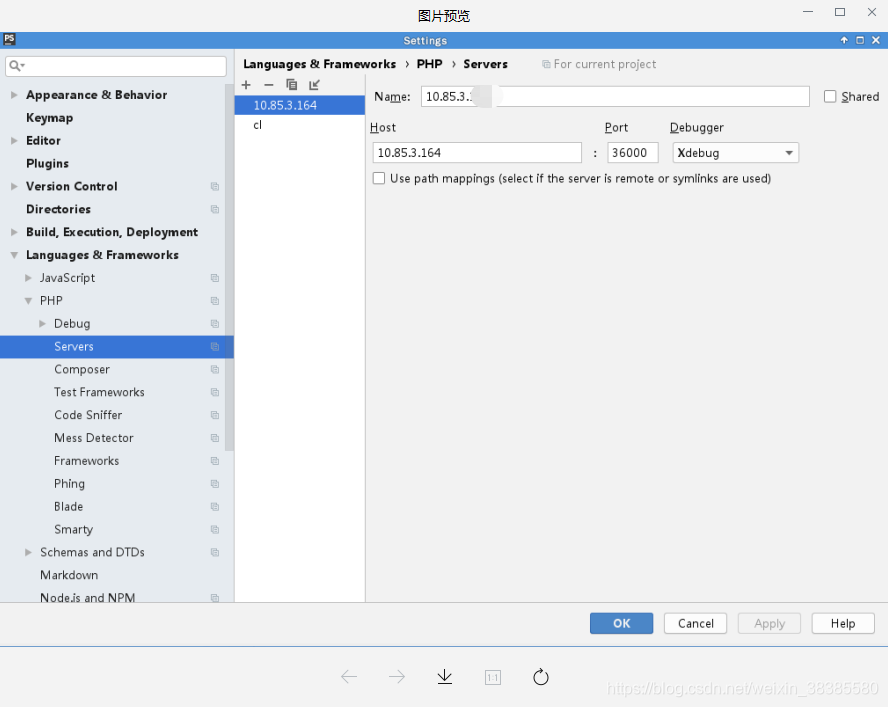Viewport: 888px width, 707px height.
Task: Copy the selected server configuration icon
Action: click(292, 85)
